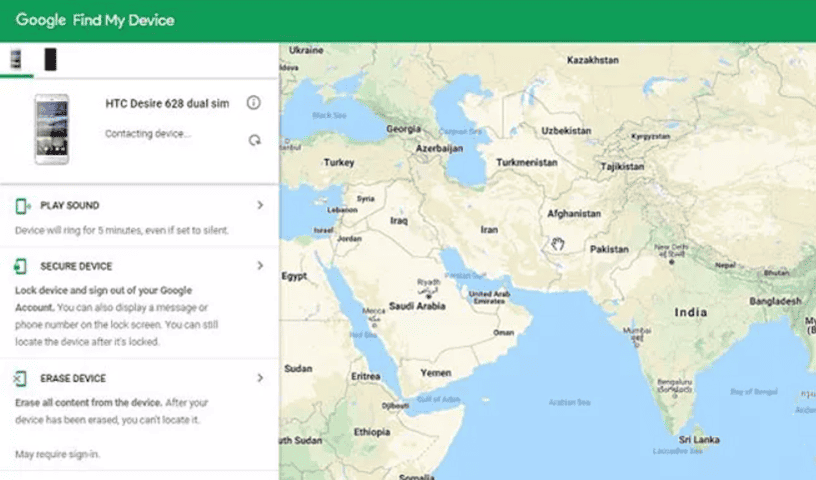
Task: Click Tajikistan label on the map
Action: 622,167
